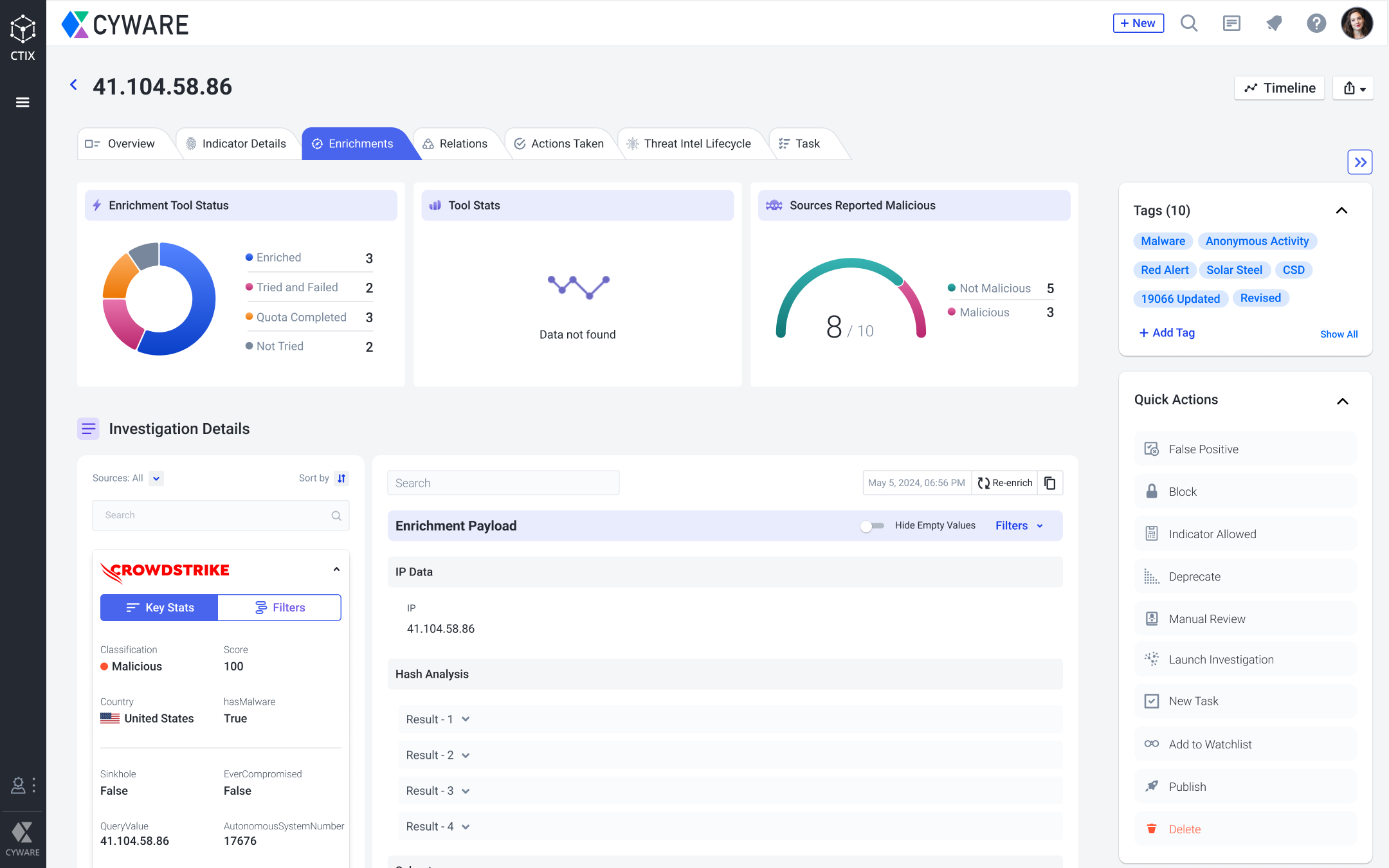
Task: Open notifications via the comment icon
Action: (x=1231, y=23)
